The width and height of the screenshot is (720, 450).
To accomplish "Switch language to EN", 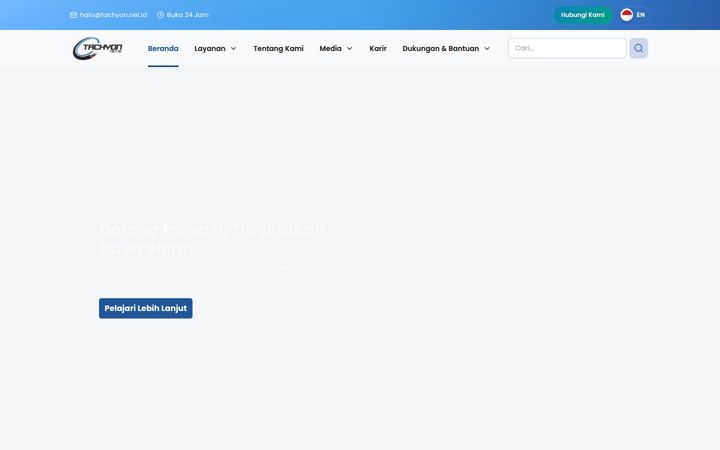I will (641, 15).
